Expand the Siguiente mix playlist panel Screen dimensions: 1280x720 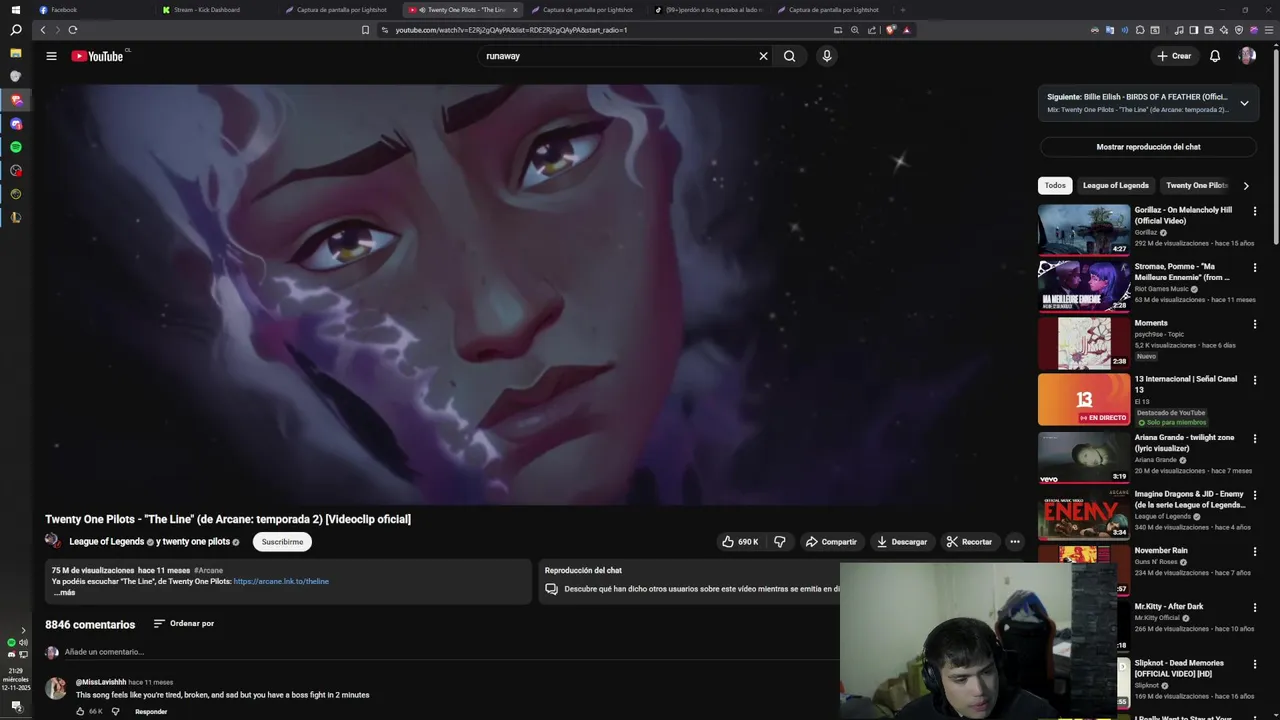1244,103
